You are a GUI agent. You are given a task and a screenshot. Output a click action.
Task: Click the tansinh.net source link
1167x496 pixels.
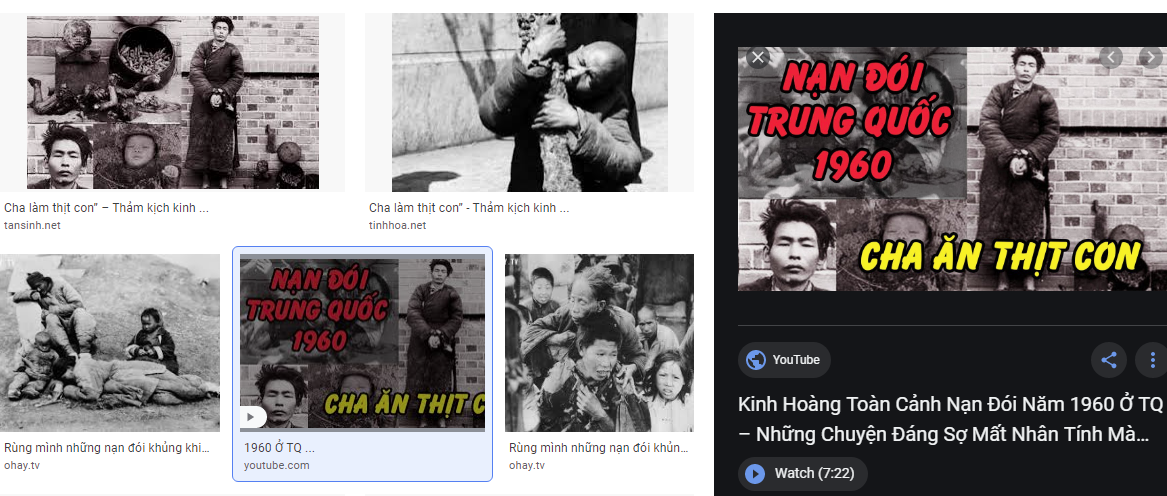pyautogui.click(x=32, y=225)
